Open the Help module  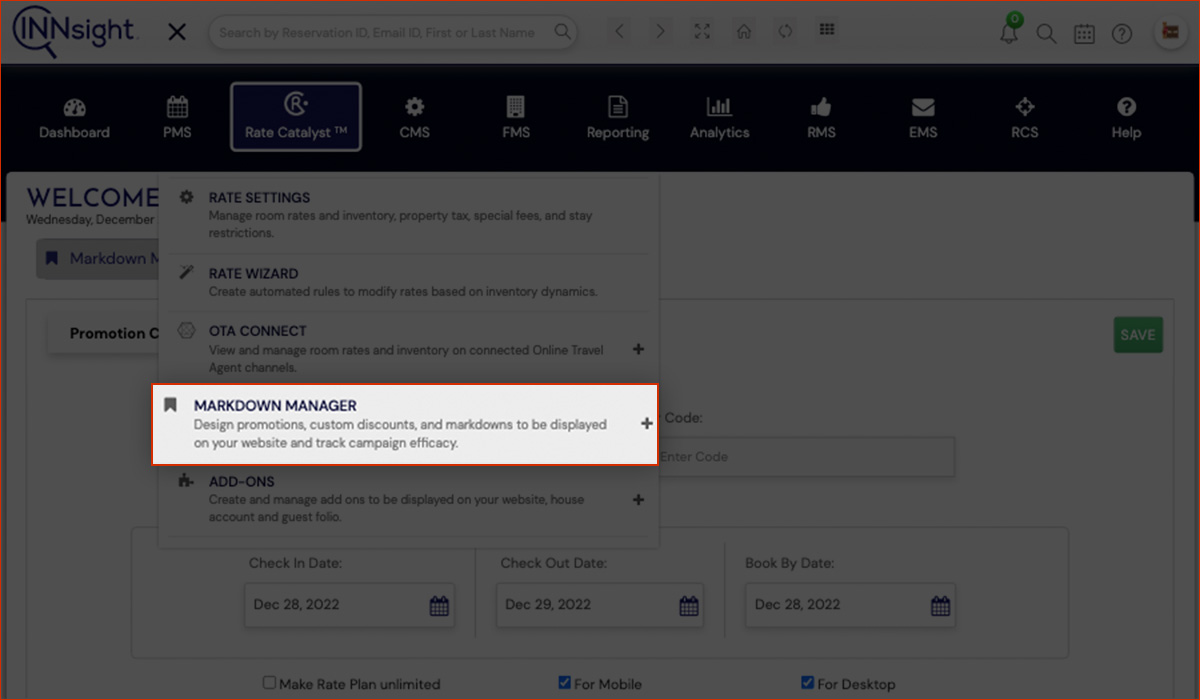(1126, 118)
